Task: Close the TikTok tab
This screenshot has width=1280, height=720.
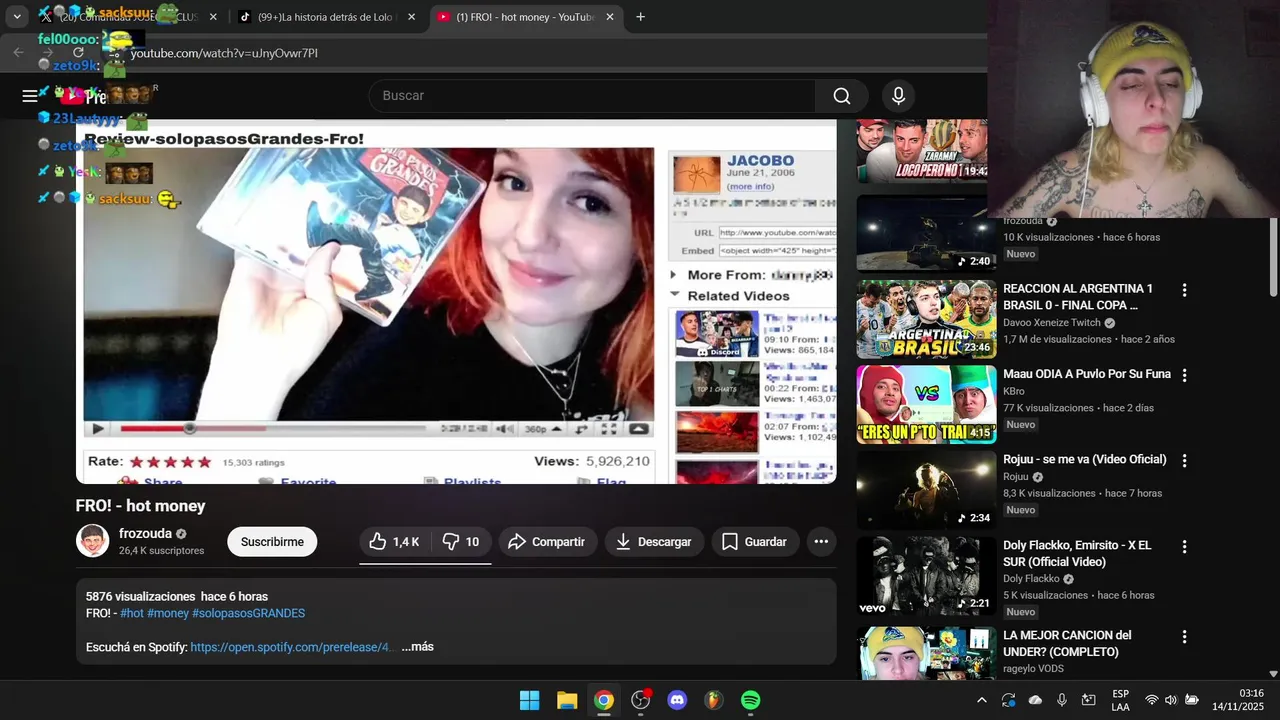Action: click(412, 17)
